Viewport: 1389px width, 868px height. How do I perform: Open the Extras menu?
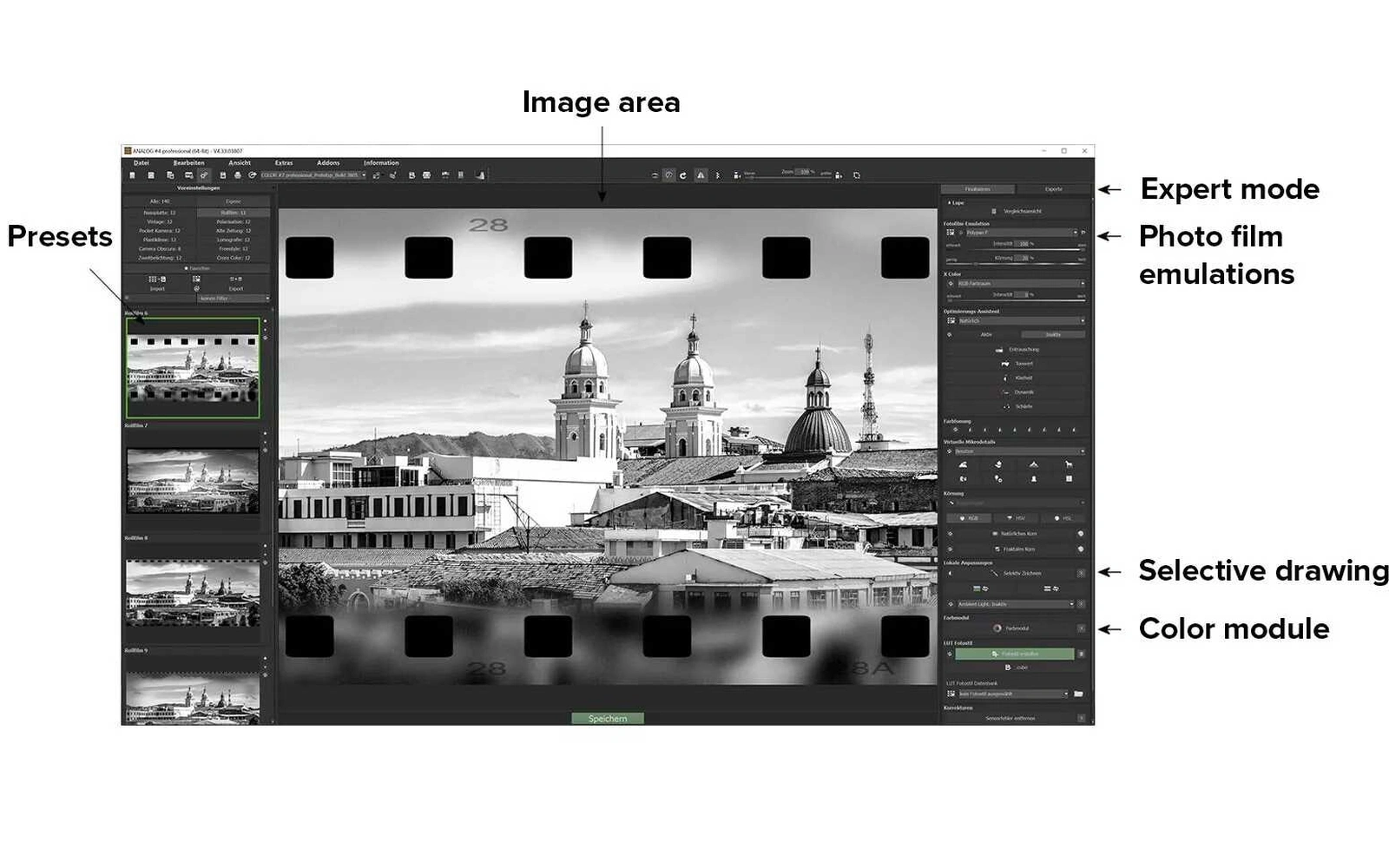tap(284, 163)
